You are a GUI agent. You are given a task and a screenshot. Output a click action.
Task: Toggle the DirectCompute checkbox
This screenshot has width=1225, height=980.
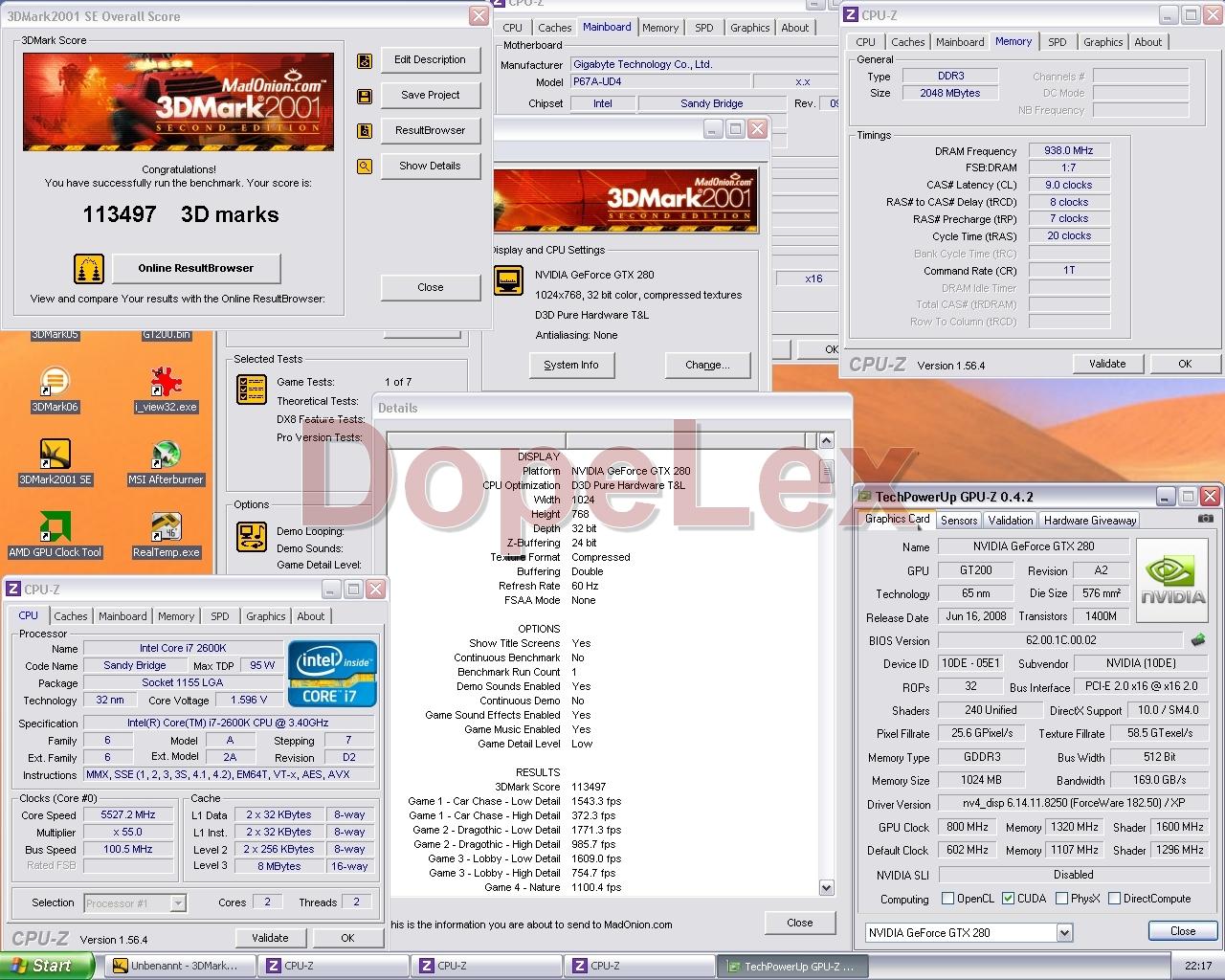click(x=1114, y=899)
